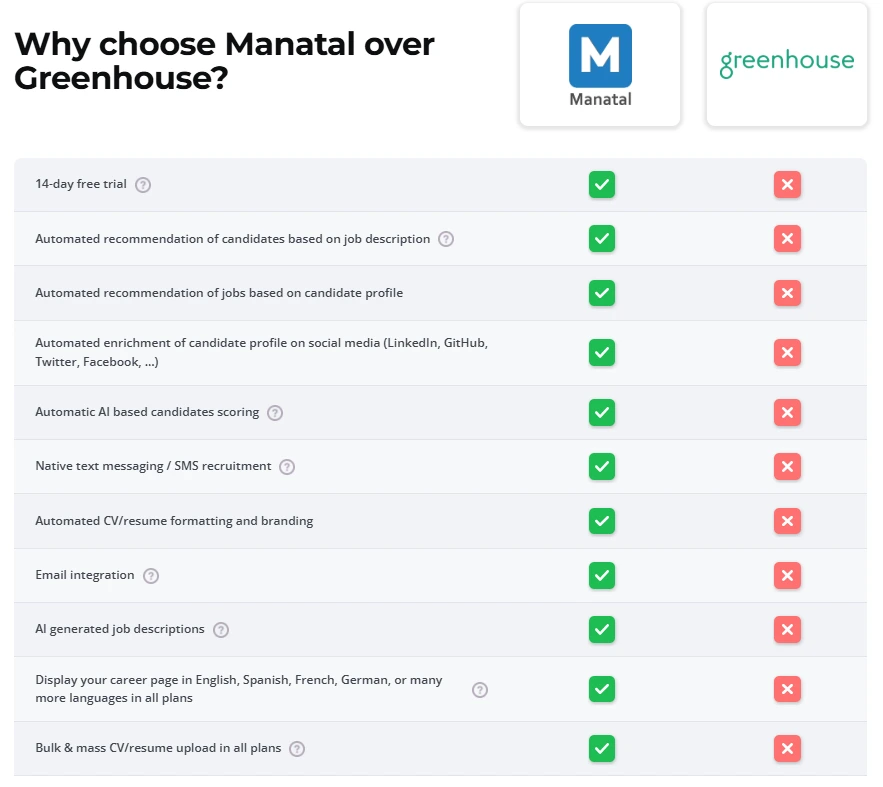Click the red X for Native text messaging row
The width and height of the screenshot is (883, 787).
click(x=787, y=466)
